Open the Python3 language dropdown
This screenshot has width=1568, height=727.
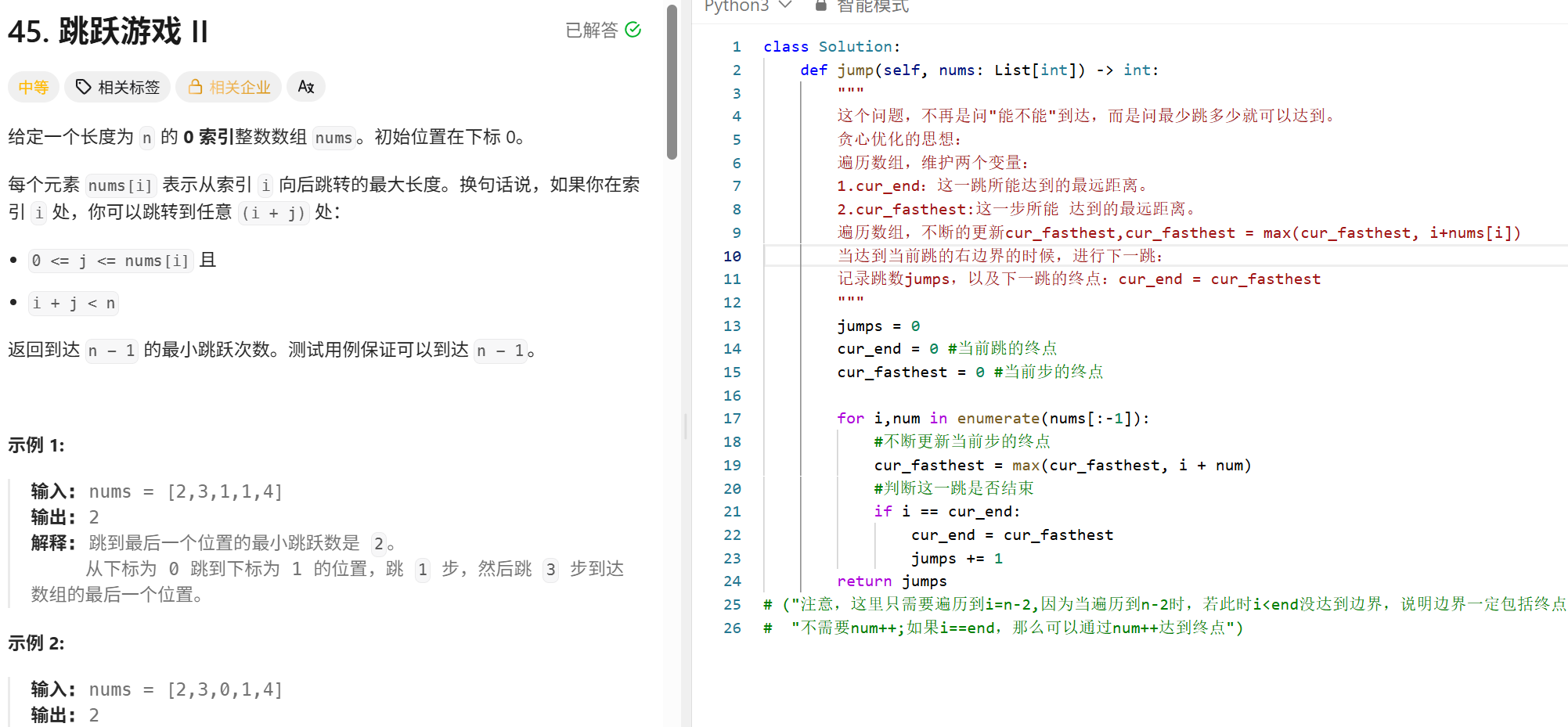[x=748, y=5]
